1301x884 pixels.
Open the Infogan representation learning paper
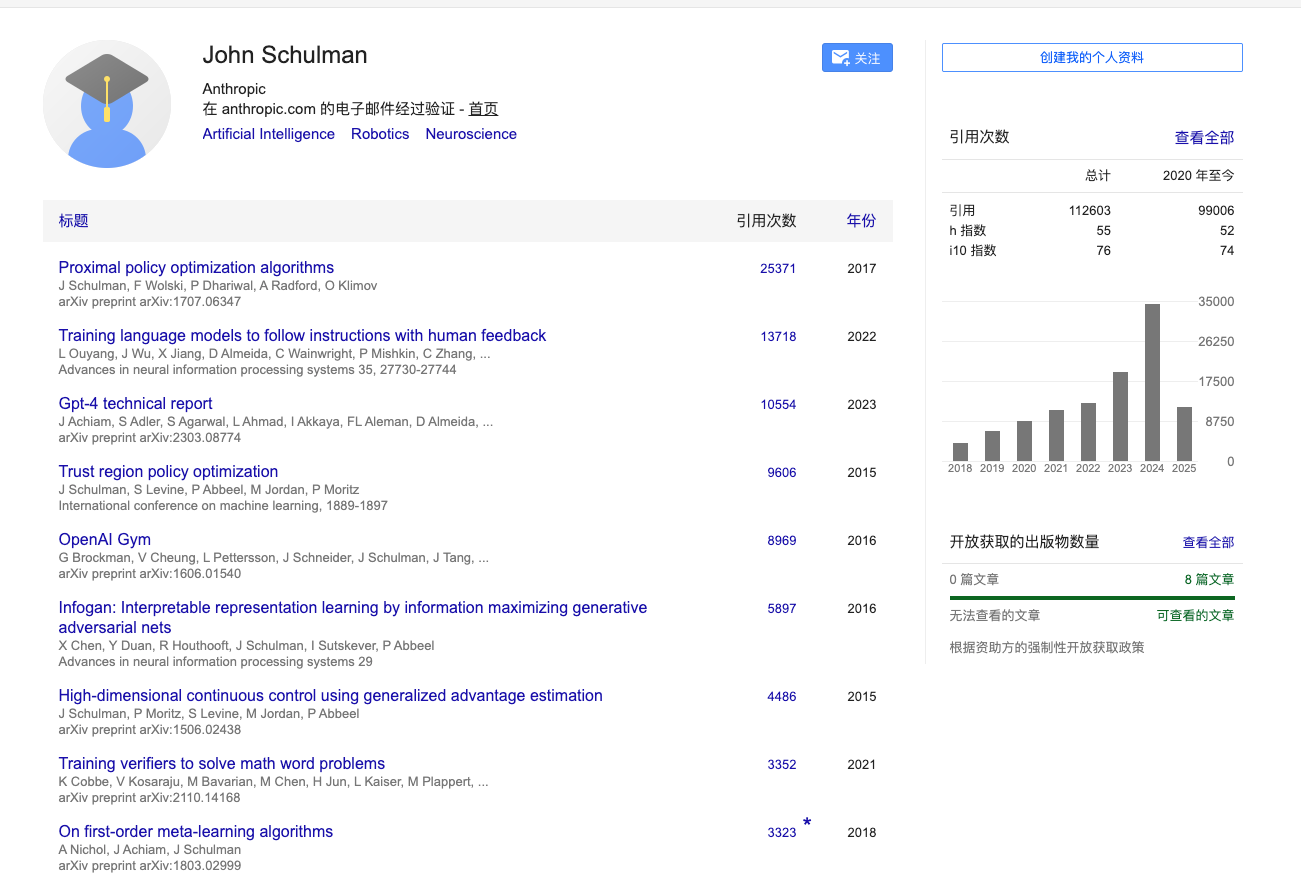click(353, 617)
